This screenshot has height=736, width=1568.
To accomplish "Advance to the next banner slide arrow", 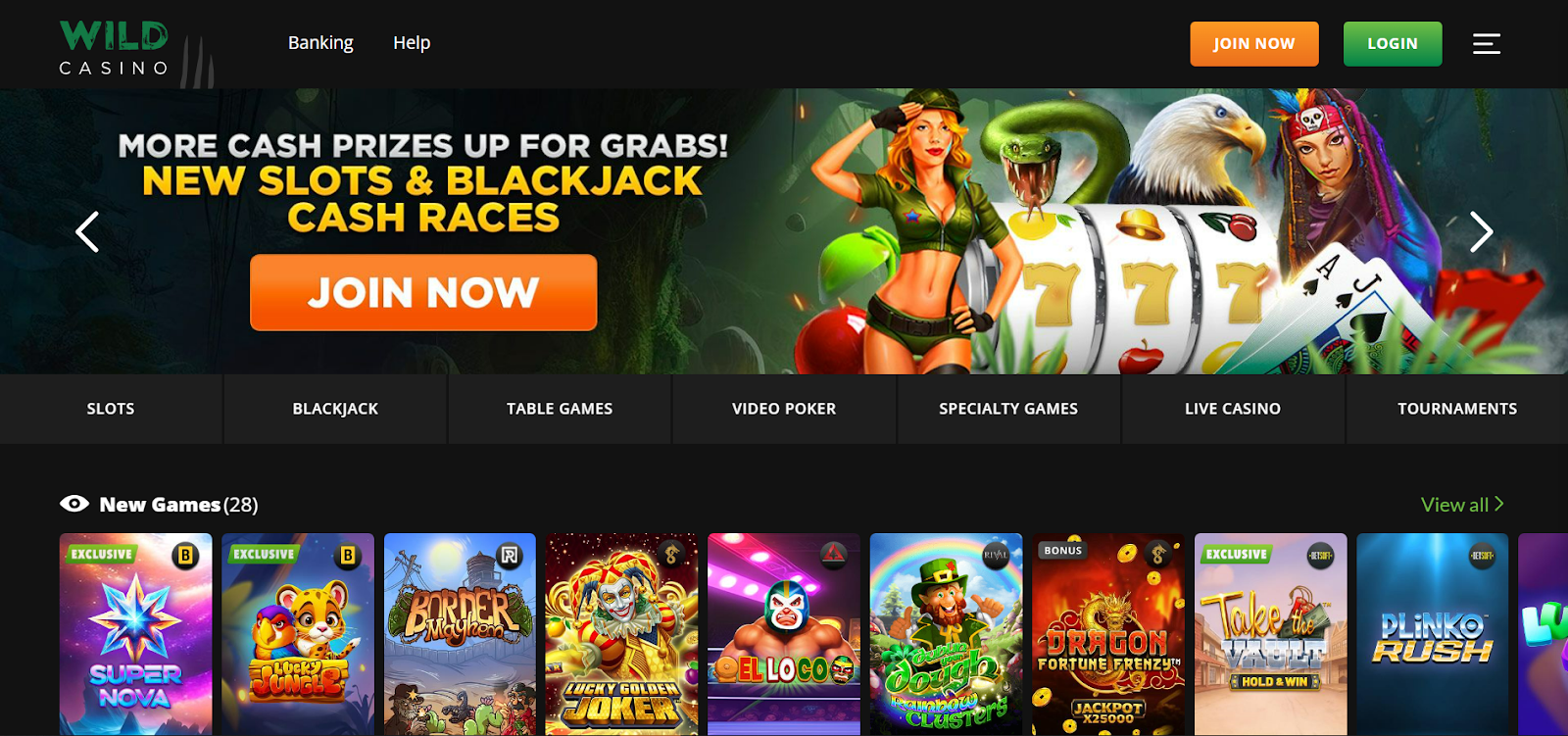I will click(x=1481, y=232).
